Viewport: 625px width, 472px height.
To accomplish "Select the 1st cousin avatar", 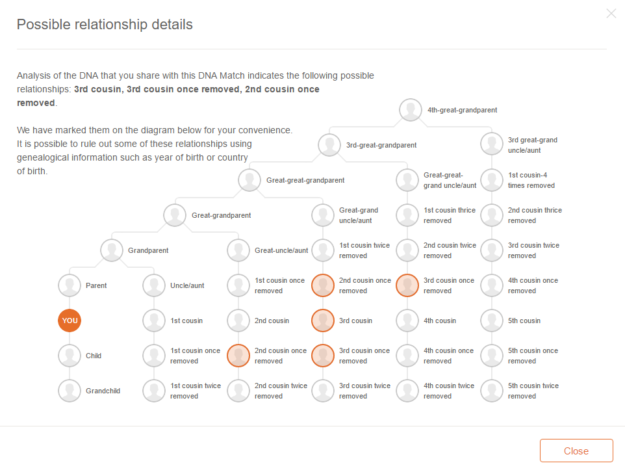I will coord(154,321).
